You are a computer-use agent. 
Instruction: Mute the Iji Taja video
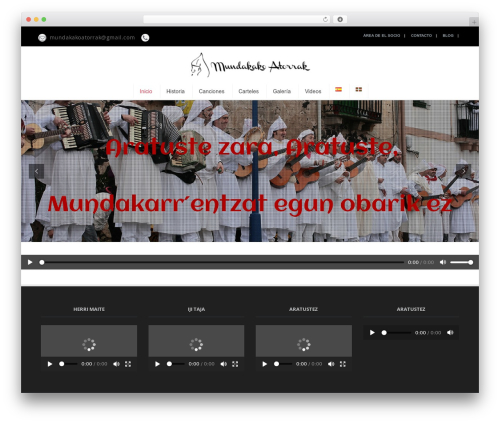(223, 364)
